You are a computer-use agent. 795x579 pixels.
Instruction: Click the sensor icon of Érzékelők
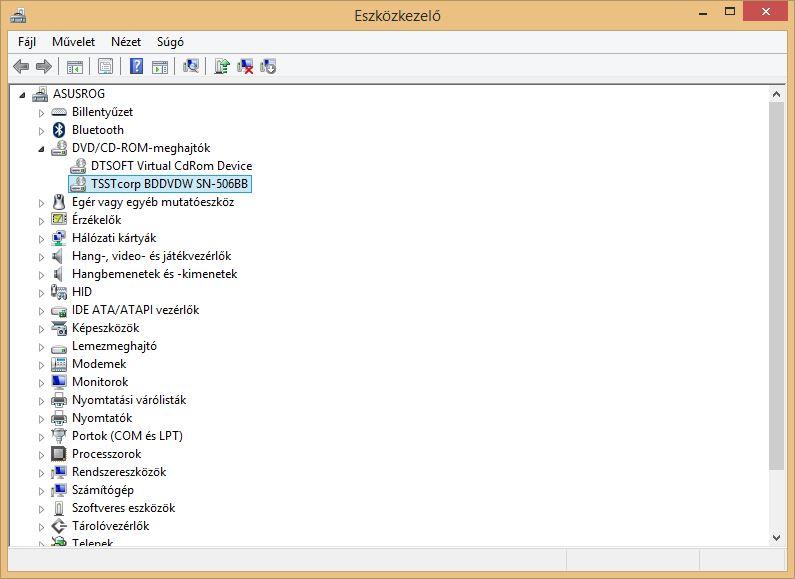[x=59, y=220]
